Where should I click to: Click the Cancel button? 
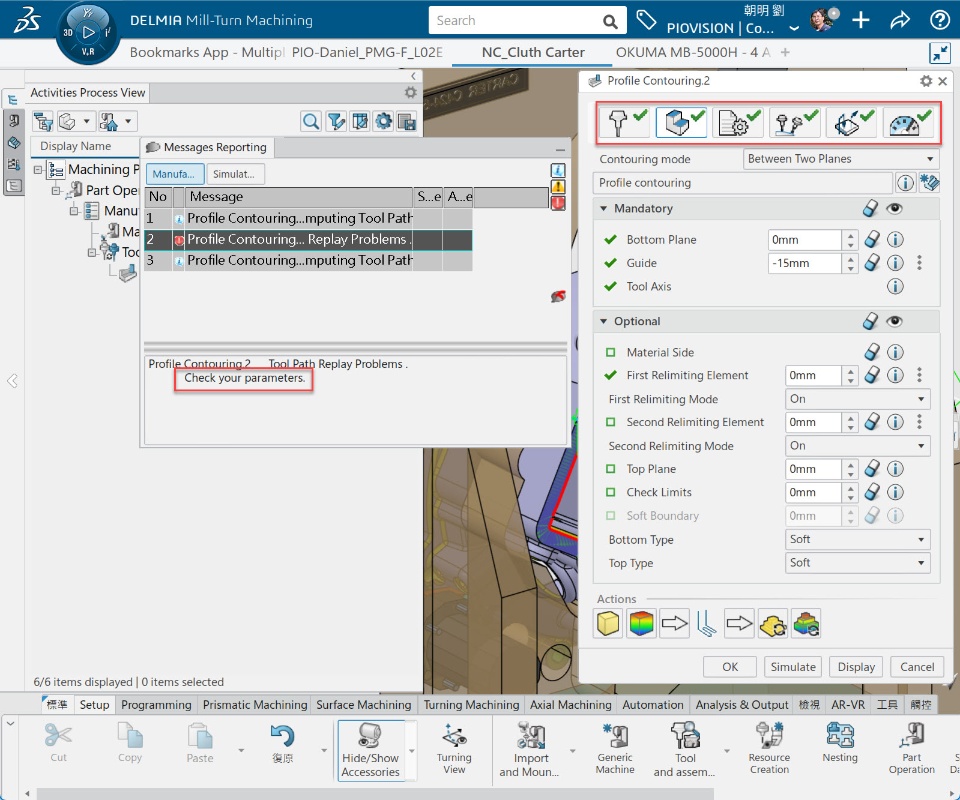point(917,667)
